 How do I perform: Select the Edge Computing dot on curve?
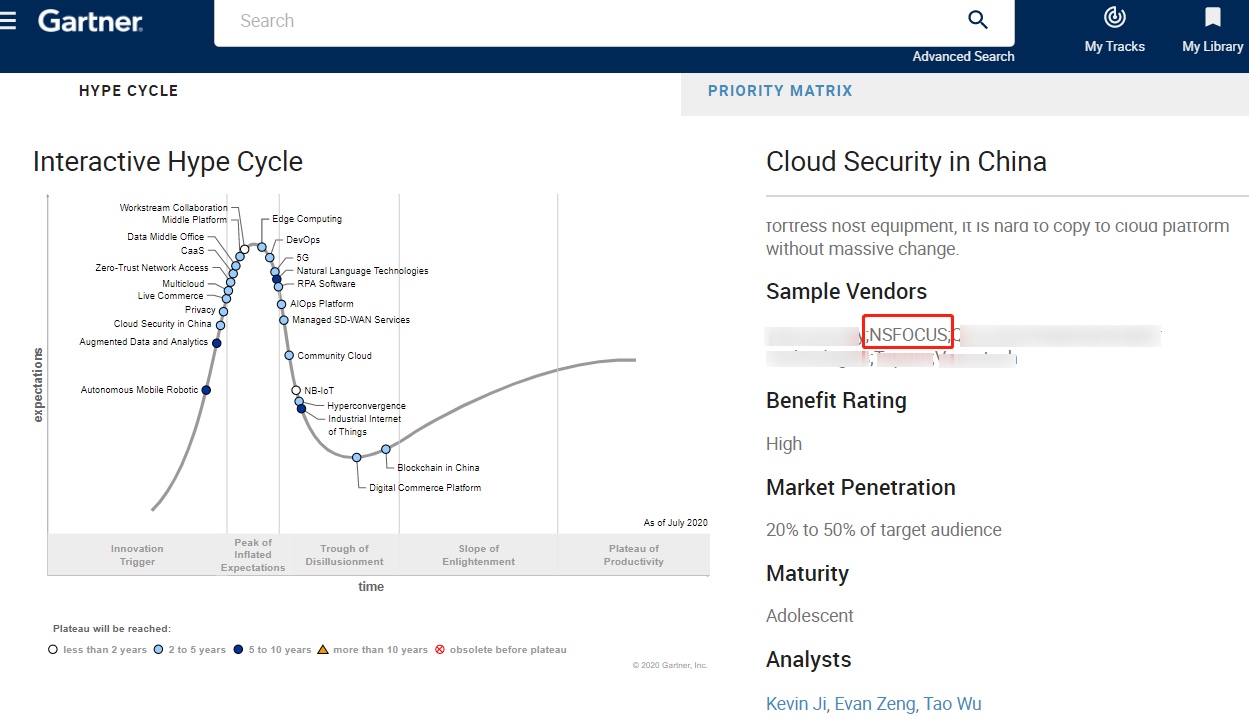tap(262, 247)
